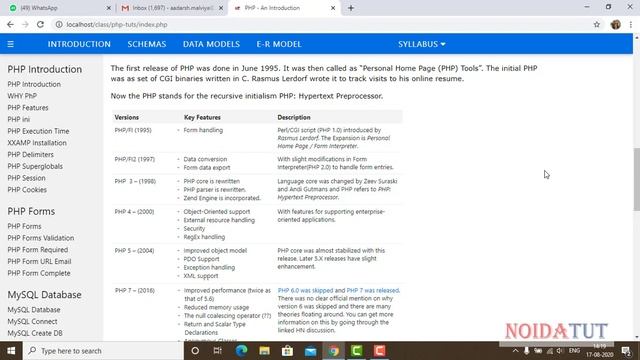The image size is (640, 360).
Task: Switch to the Gmail Inbox tab
Action: pyautogui.click(x=172, y=8)
